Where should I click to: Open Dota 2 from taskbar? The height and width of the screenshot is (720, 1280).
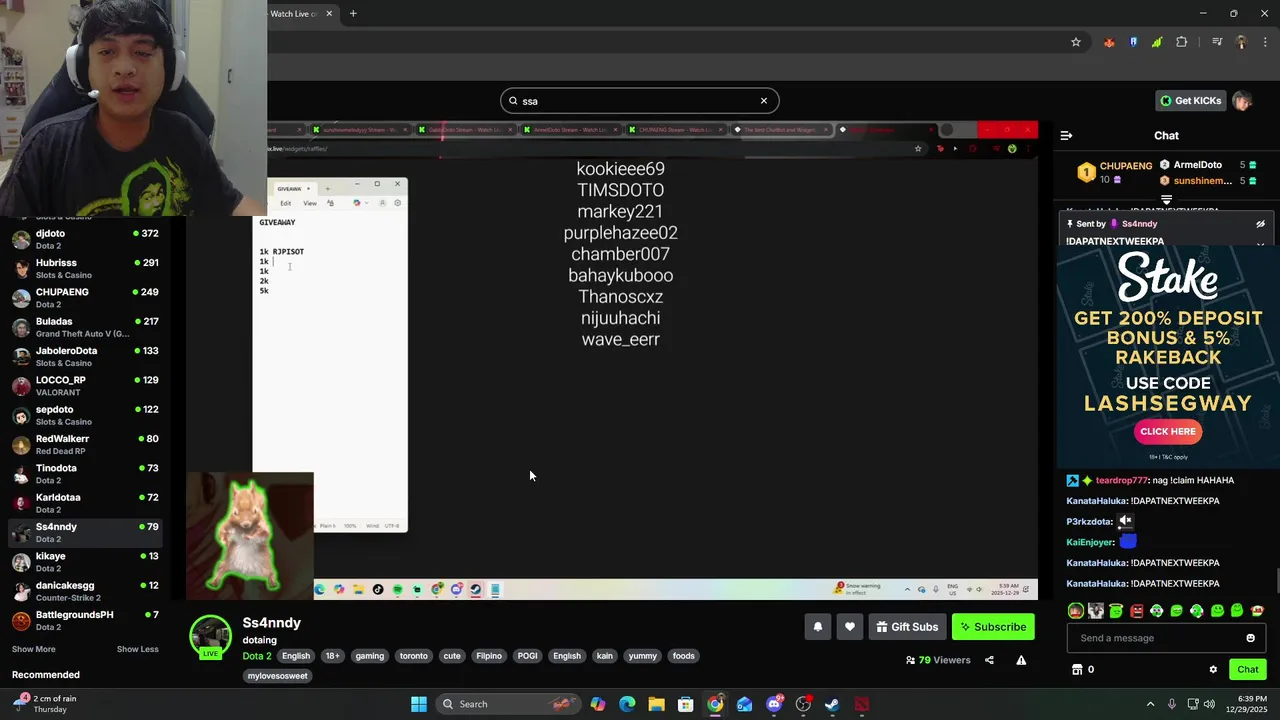click(x=861, y=704)
